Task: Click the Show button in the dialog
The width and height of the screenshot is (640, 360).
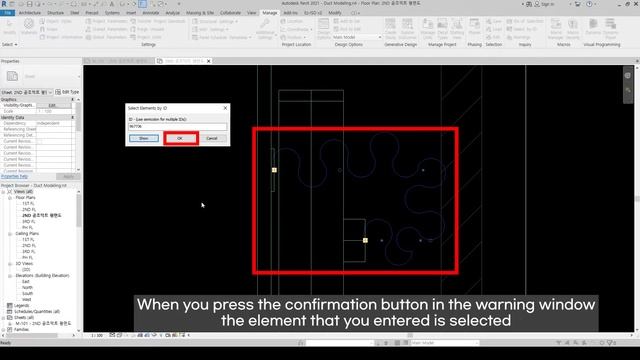Action: pyautogui.click(x=144, y=138)
